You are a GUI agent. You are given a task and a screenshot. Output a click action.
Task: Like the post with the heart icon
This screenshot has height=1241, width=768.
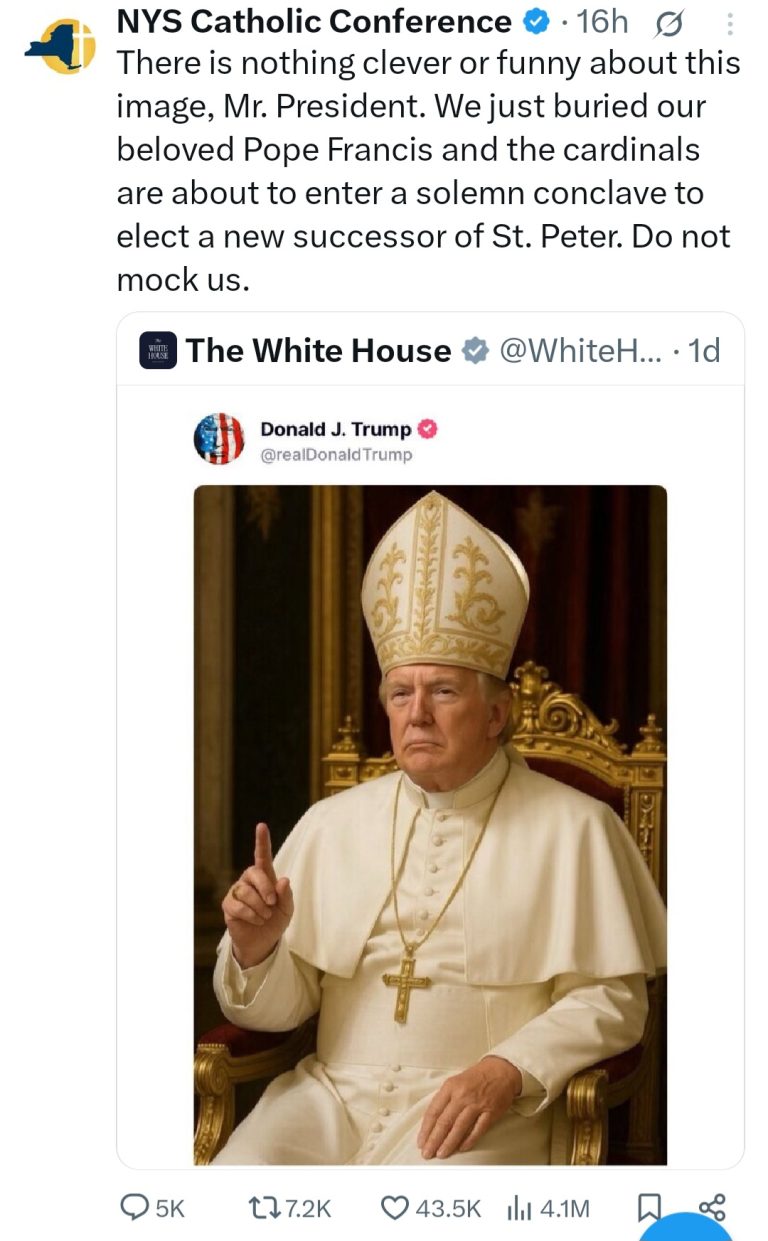396,1208
